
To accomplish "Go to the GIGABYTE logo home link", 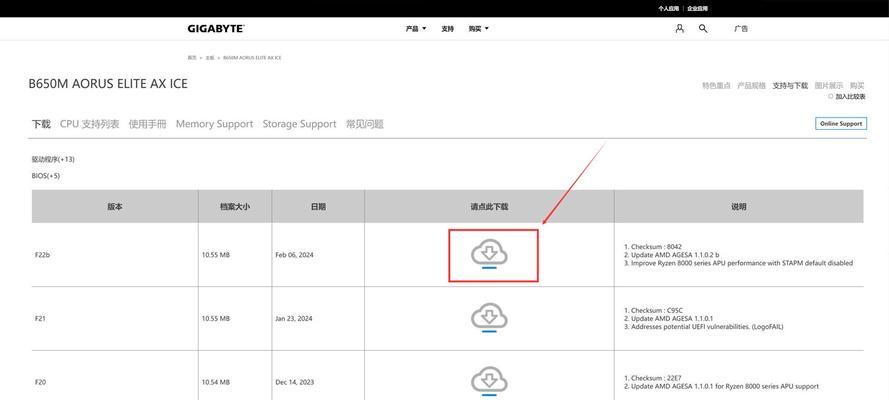I will 216,28.
